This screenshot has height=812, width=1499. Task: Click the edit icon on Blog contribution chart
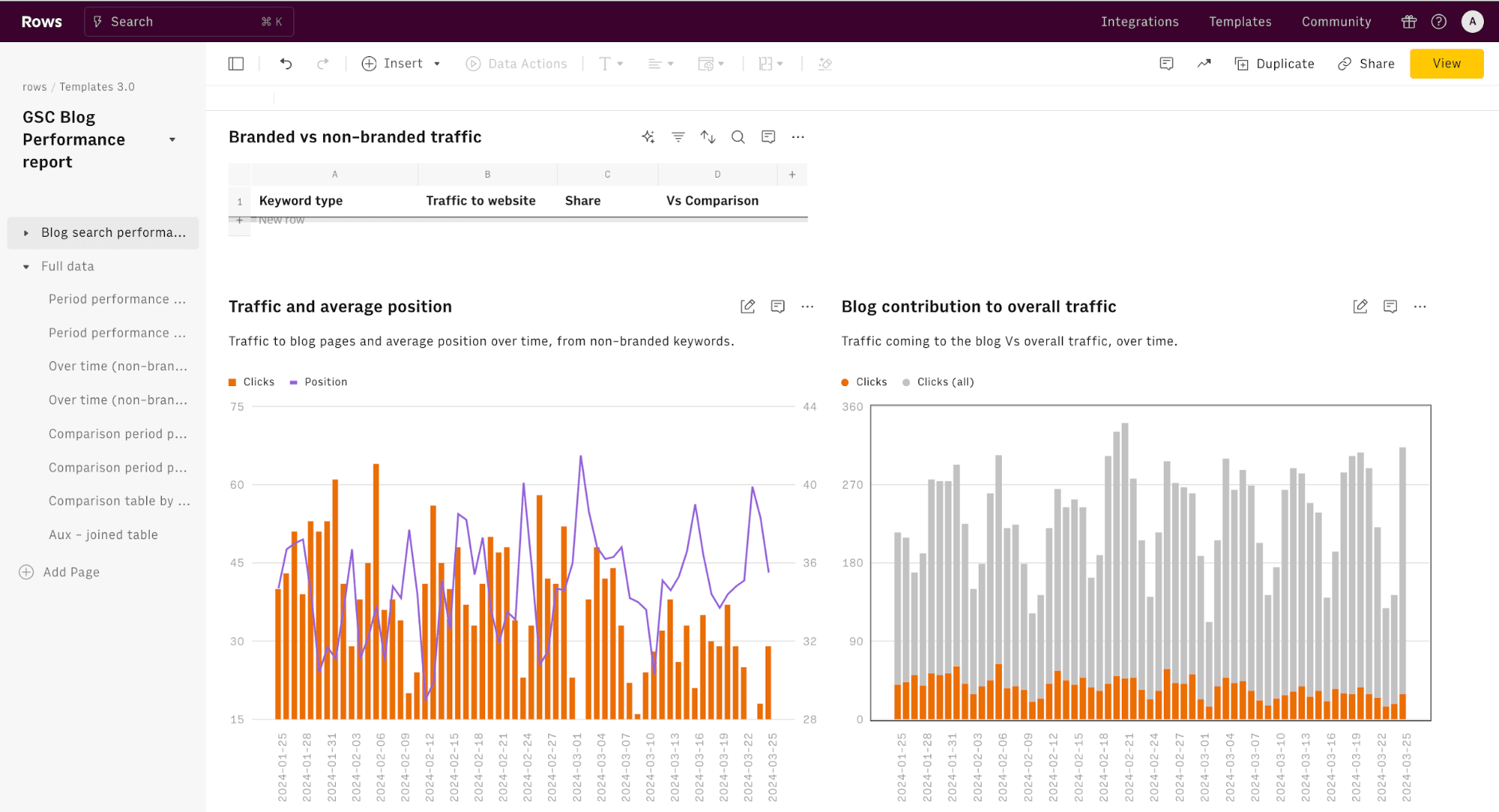(x=1360, y=306)
